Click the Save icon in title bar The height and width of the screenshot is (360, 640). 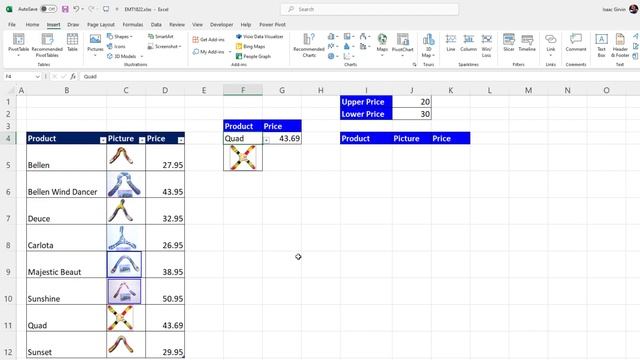pyautogui.click(x=65, y=9)
